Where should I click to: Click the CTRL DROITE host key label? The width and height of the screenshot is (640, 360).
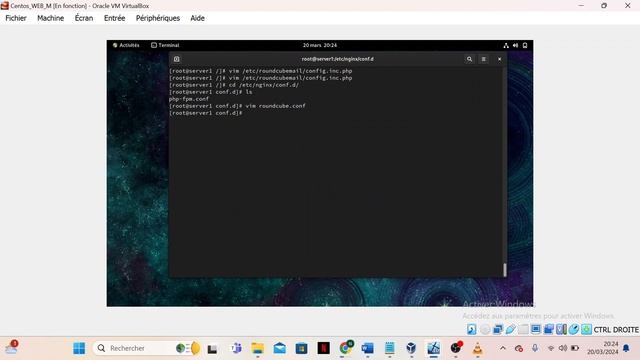tap(616, 330)
